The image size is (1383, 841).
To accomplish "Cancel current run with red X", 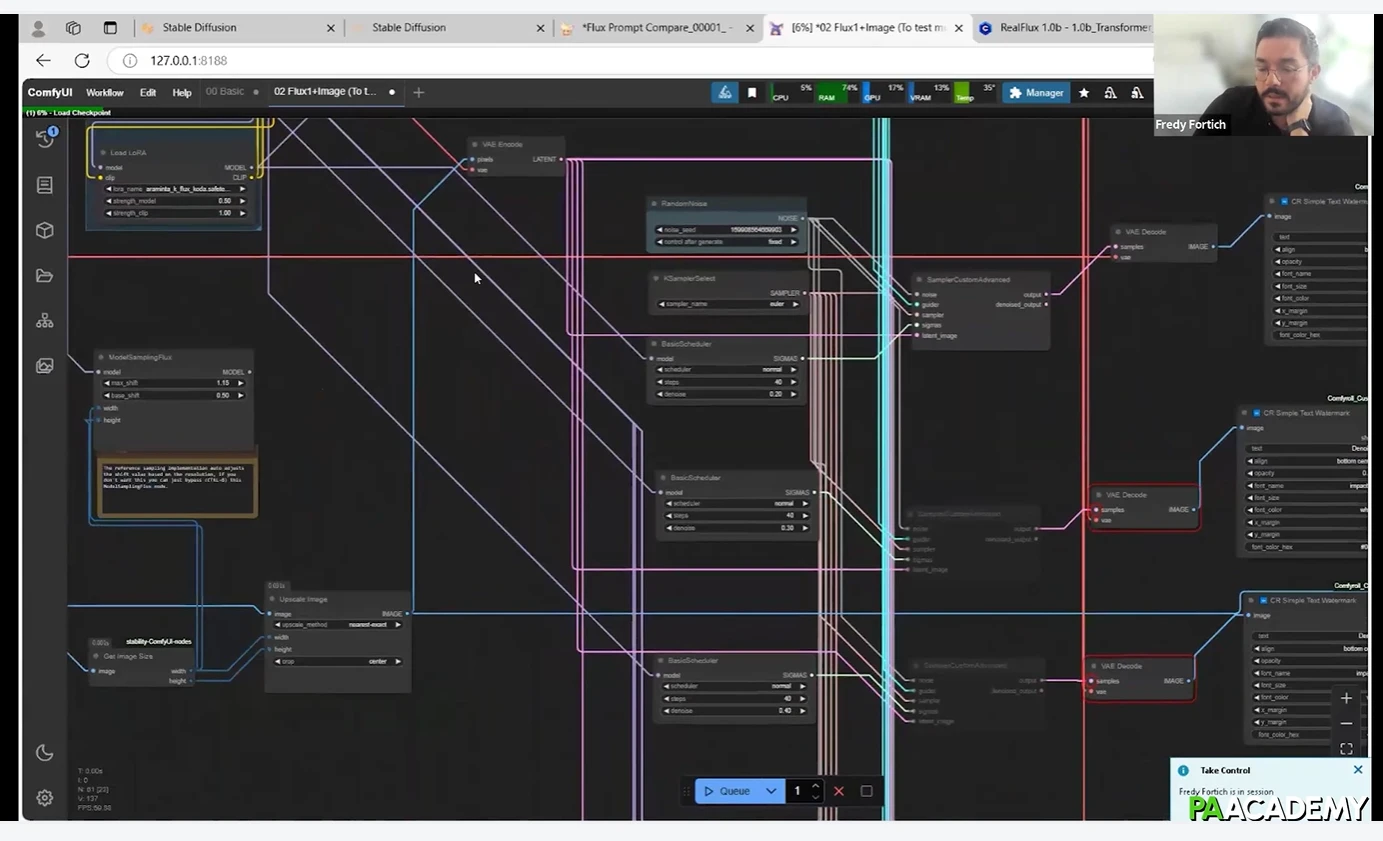I will pos(839,791).
